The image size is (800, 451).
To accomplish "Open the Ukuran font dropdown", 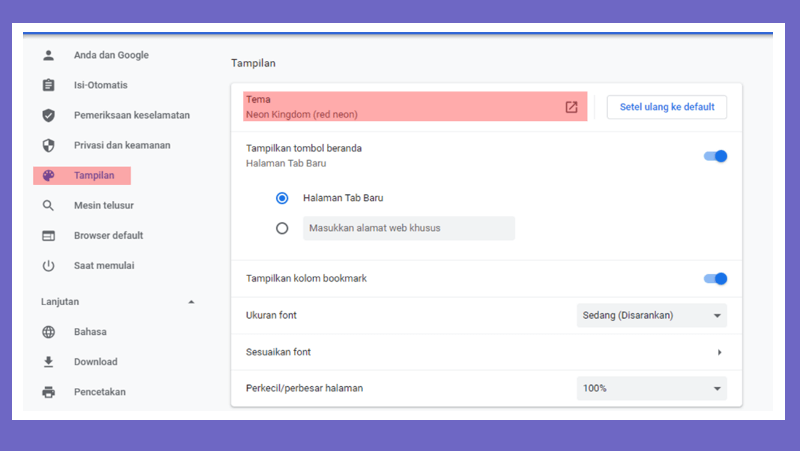I will click(652, 316).
